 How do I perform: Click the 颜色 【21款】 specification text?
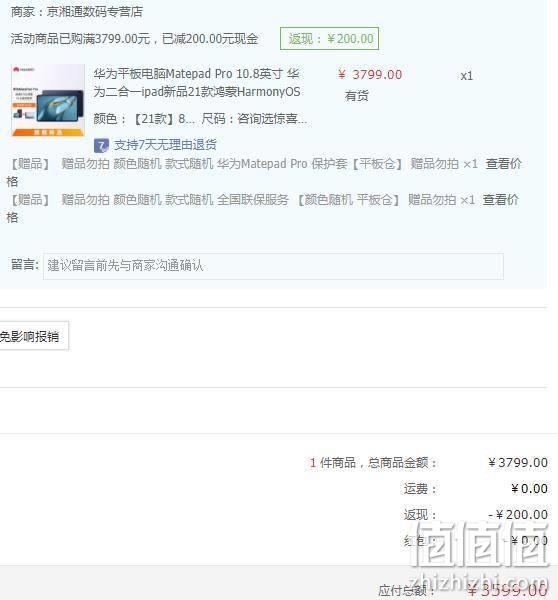[144, 119]
